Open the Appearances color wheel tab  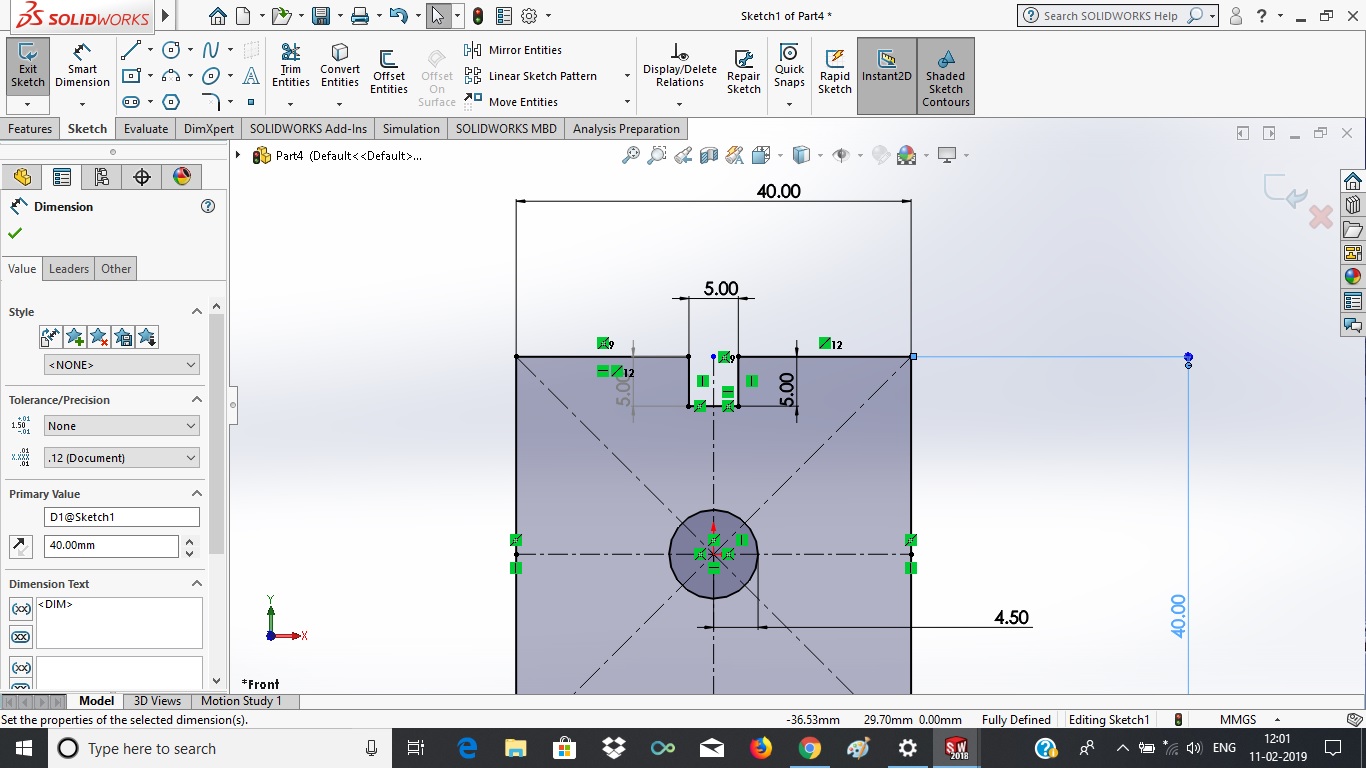(181, 177)
